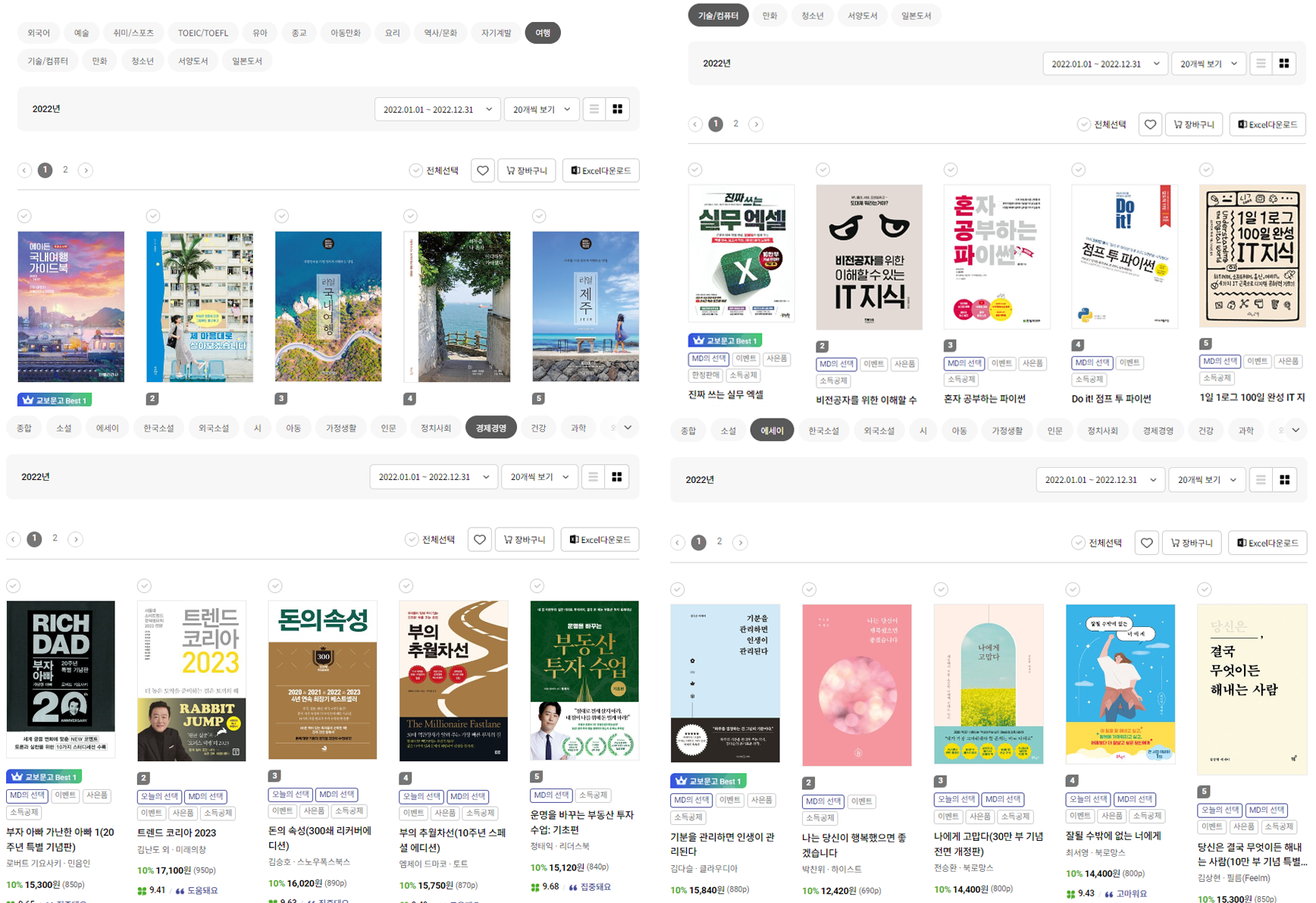This screenshot has height=903, width=1316.
Task: Go to next page arrow in 기술/컴퓨터 panel
Action: [756, 124]
